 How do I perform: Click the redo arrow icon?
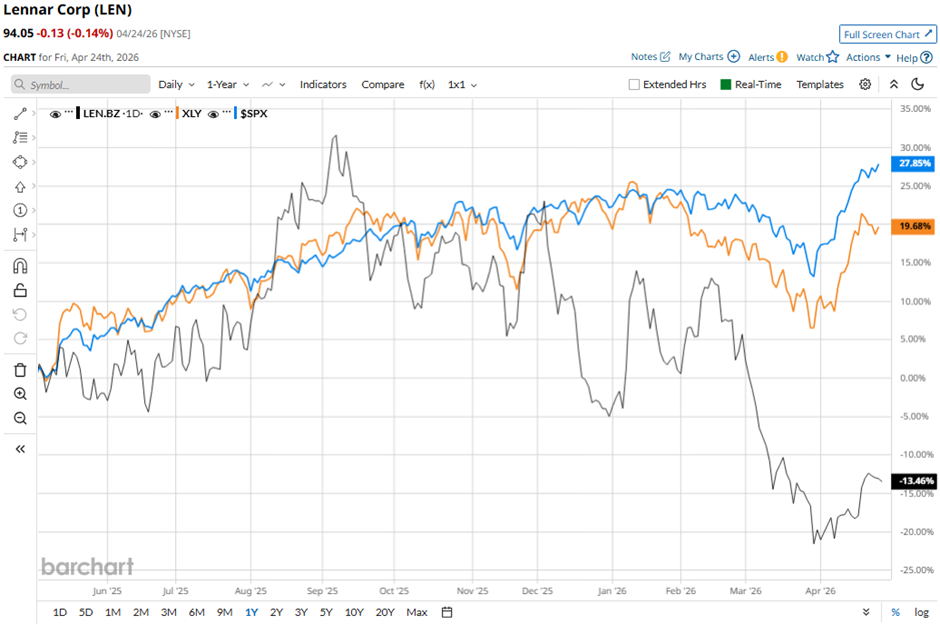click(20, 339)
